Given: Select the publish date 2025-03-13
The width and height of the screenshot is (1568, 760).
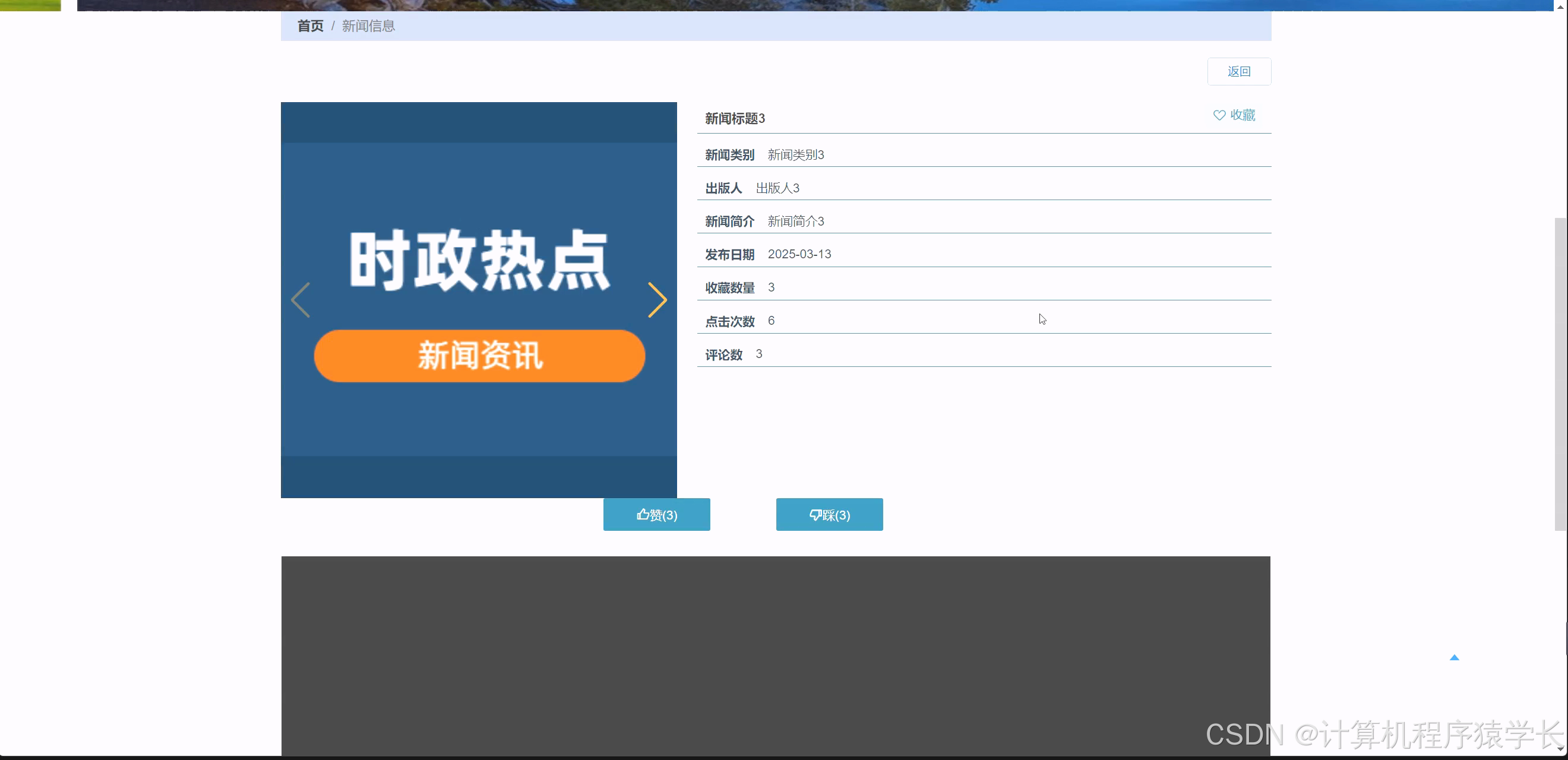Looking at the screenshot, I should (x=799, y=254).
